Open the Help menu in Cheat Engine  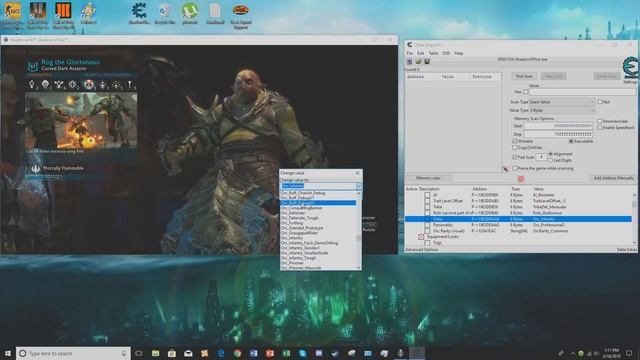point(459,53)
